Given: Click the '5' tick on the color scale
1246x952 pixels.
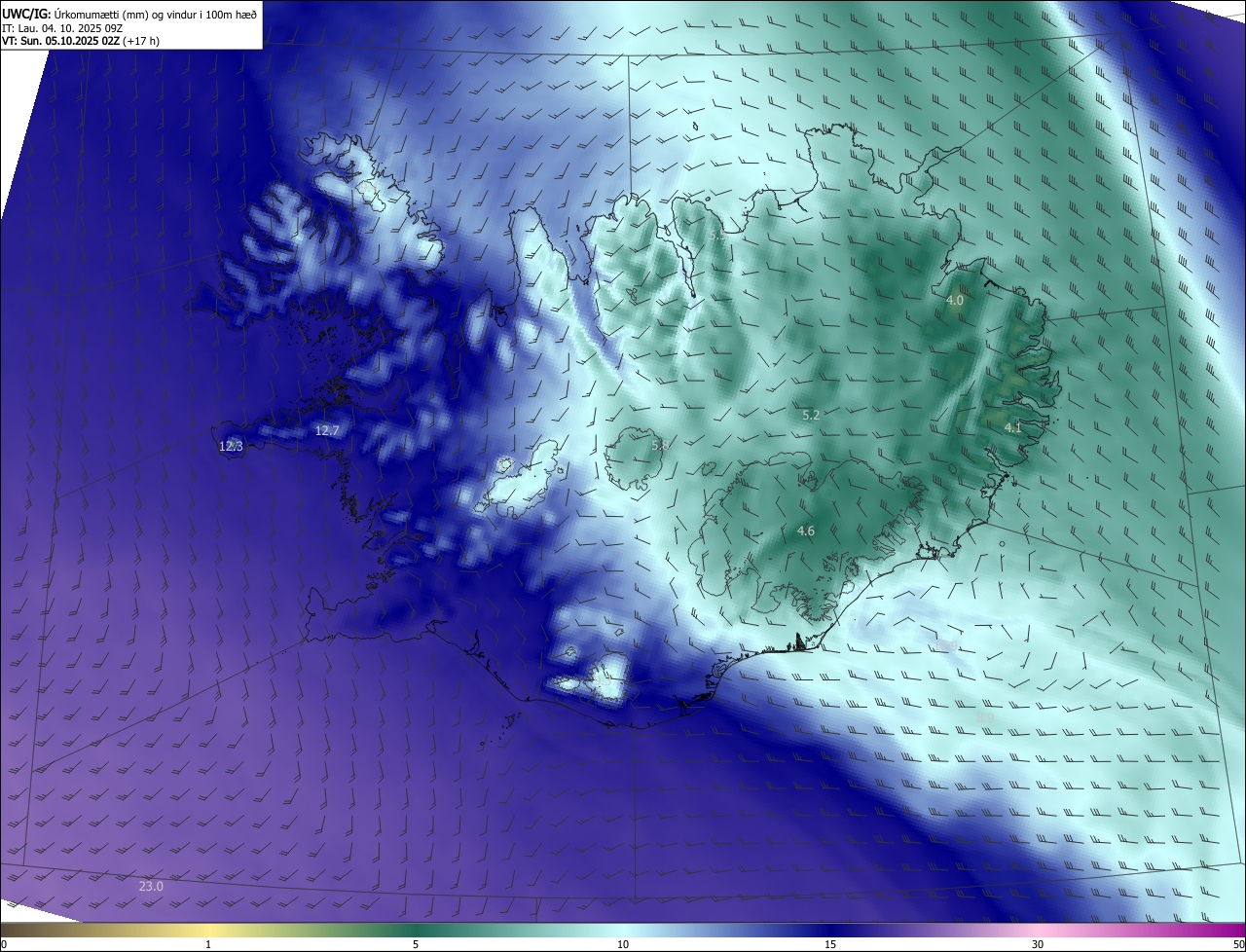Looking at the screenshot, I should 416,944.
